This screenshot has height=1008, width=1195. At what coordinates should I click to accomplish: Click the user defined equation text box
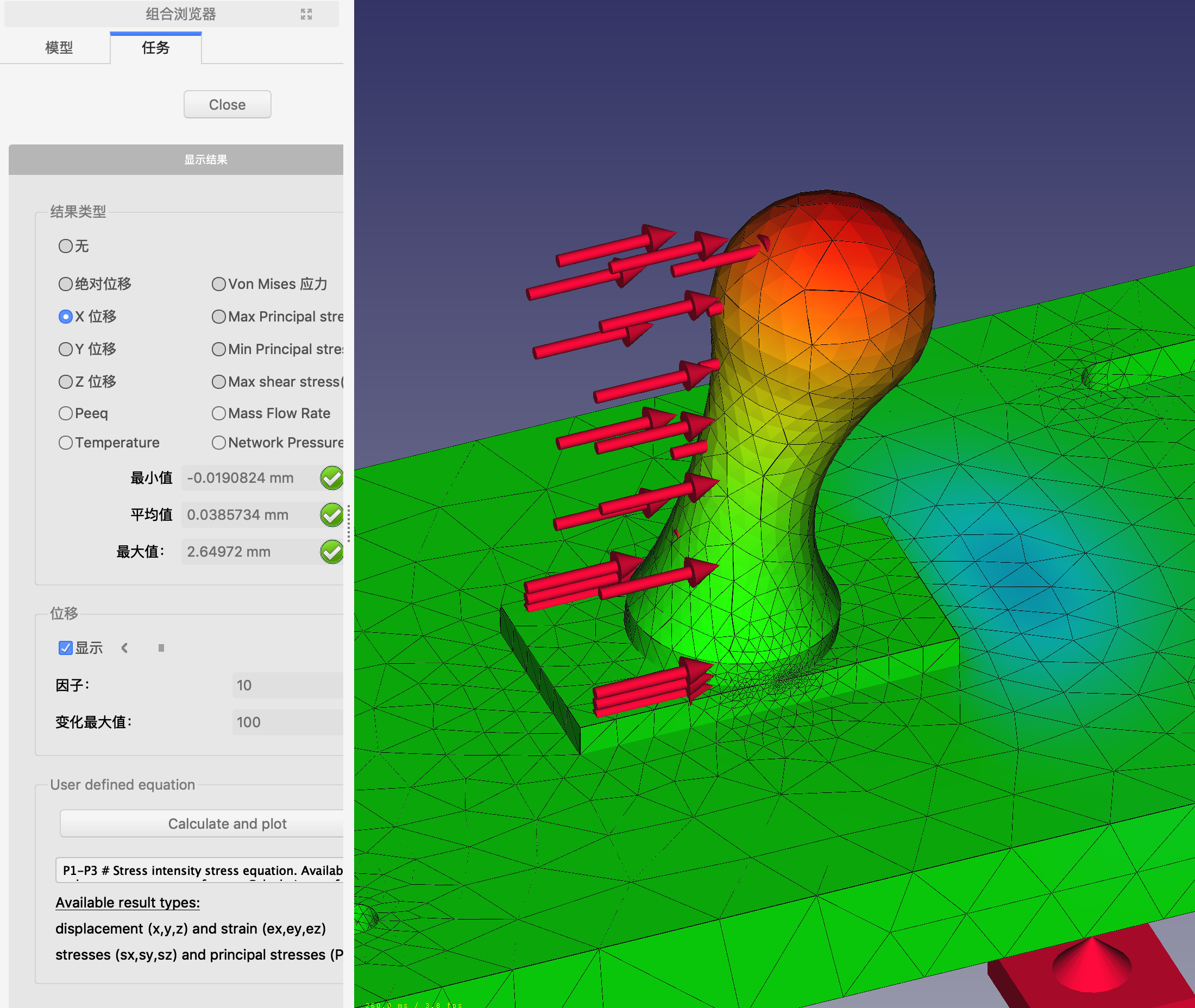pyautogui.click(x=200, y=870)
